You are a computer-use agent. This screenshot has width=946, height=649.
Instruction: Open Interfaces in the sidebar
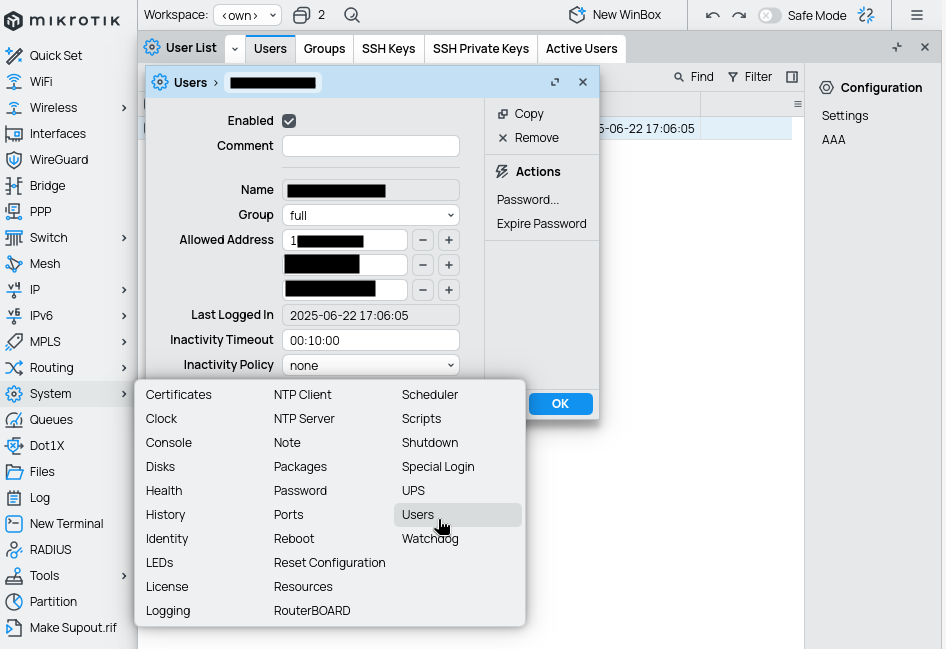click(x=57, y=133)
